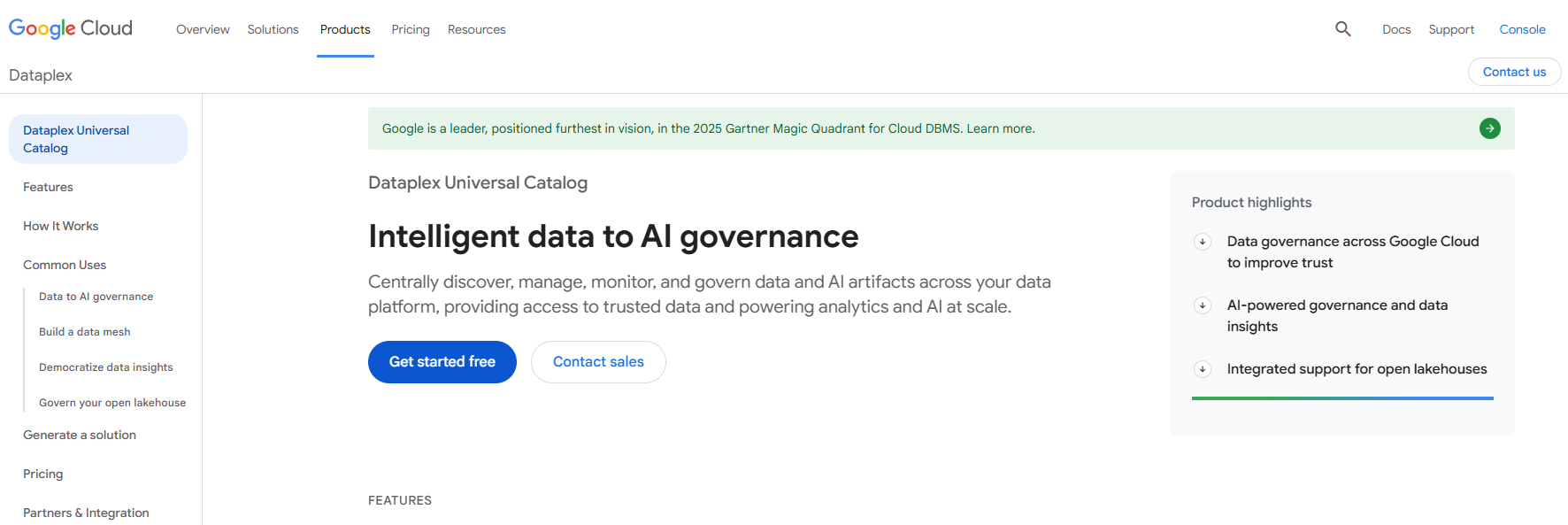Screen dimensions: 1568x525
Task: Click the Get started free button
Action: click(x=442, y=362)
